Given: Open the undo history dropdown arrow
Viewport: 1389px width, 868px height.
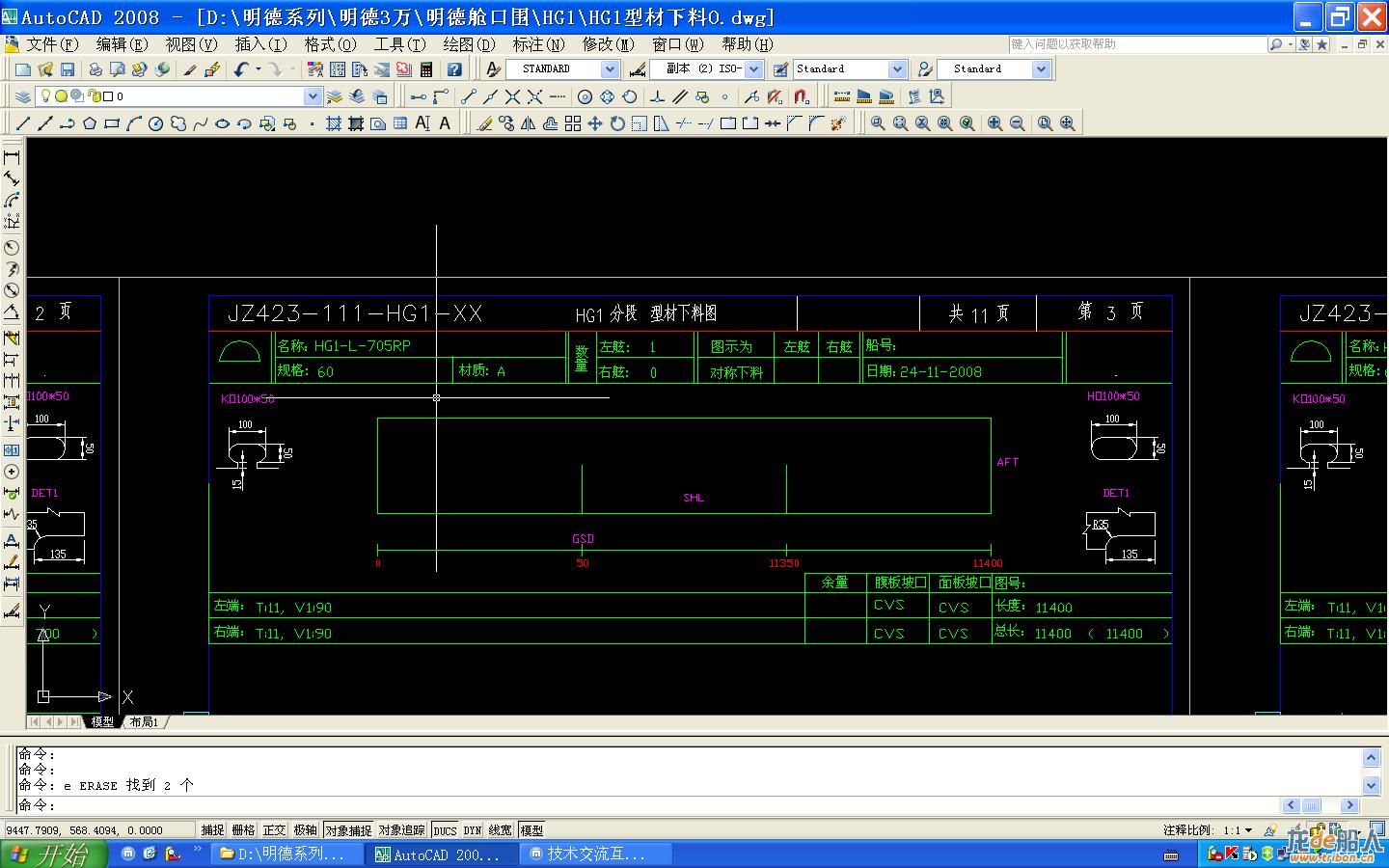Looking at the screenshot, I should click(x=258, y=69).
